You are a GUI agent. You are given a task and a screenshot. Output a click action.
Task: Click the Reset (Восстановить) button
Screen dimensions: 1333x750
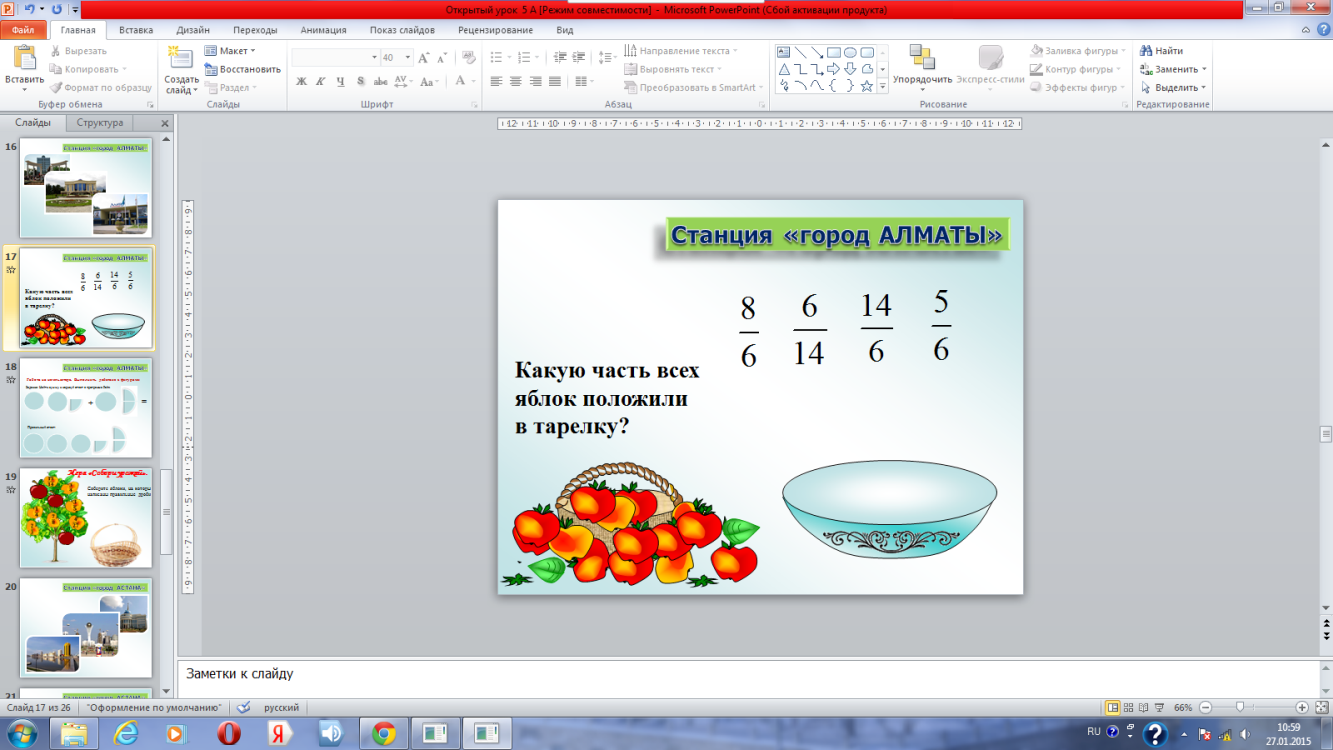(x=243, y=69)
